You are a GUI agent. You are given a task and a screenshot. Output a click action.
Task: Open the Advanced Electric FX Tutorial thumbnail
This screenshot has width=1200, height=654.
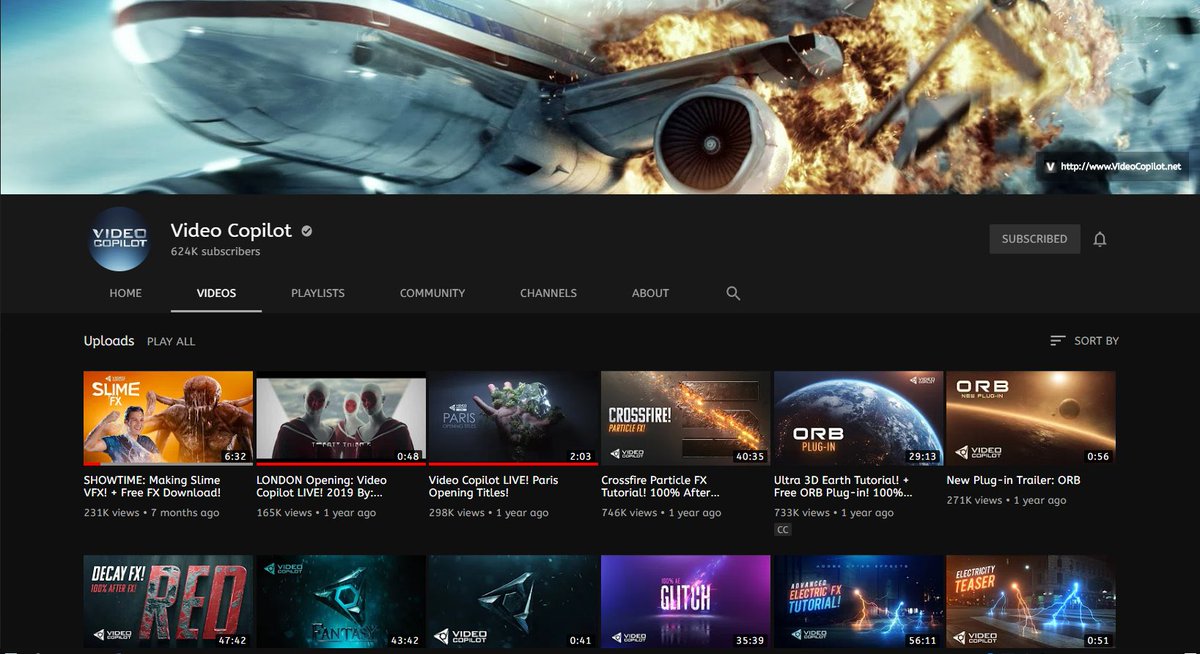point(858,603)
